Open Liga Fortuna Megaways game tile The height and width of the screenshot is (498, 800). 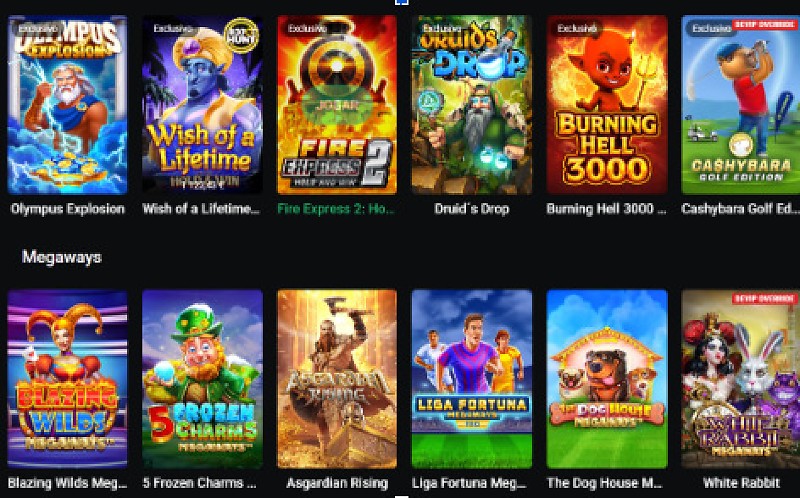471,379
